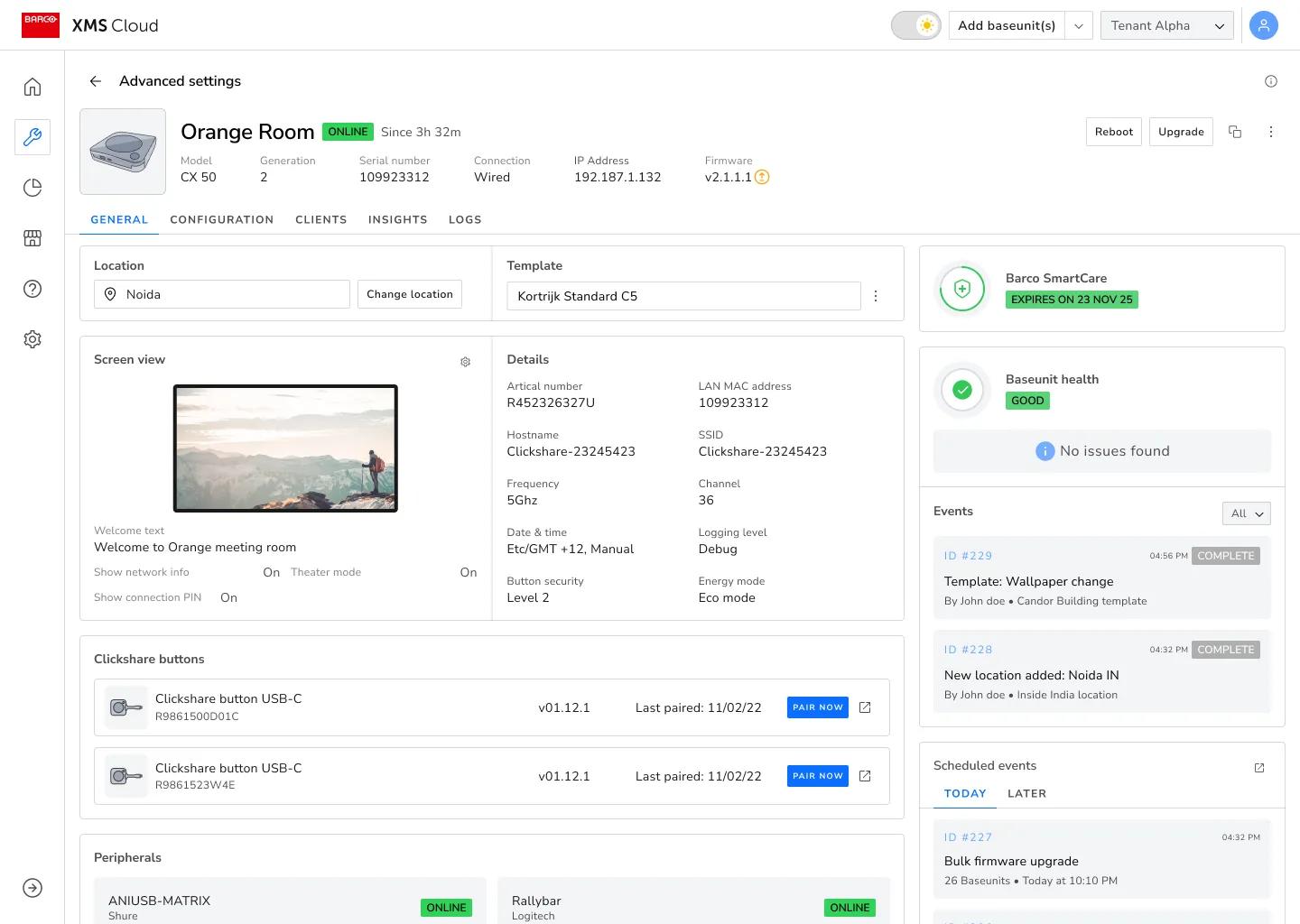Click the Rallybar peripheral card
The image size is (1300, 924).
(x=694, y=902)
